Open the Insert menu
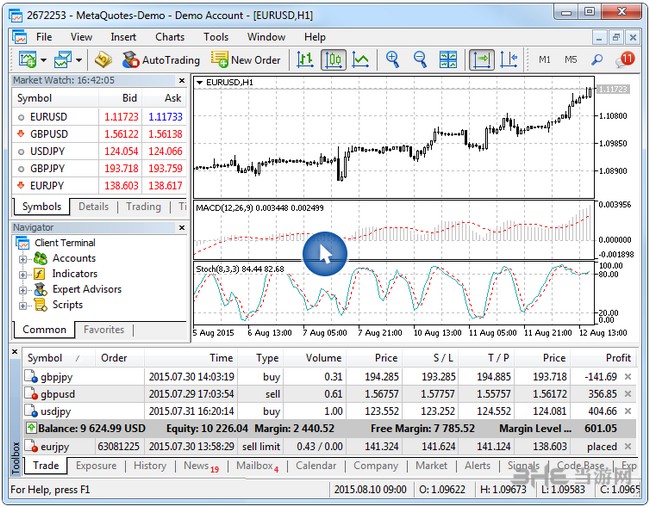This screenshot has height=507, width=650. tap(123, 37)
